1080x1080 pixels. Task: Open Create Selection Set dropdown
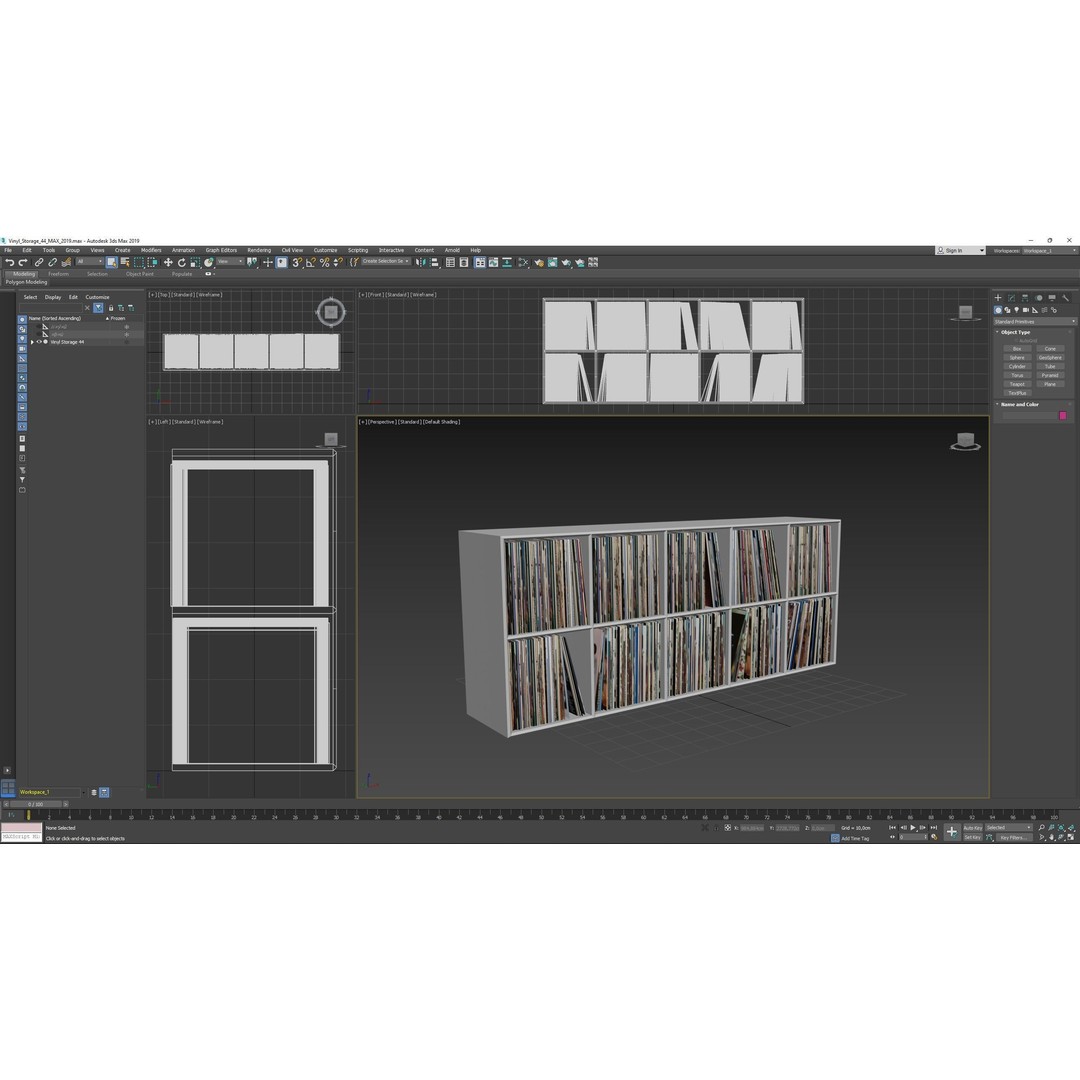click(386, 262)
